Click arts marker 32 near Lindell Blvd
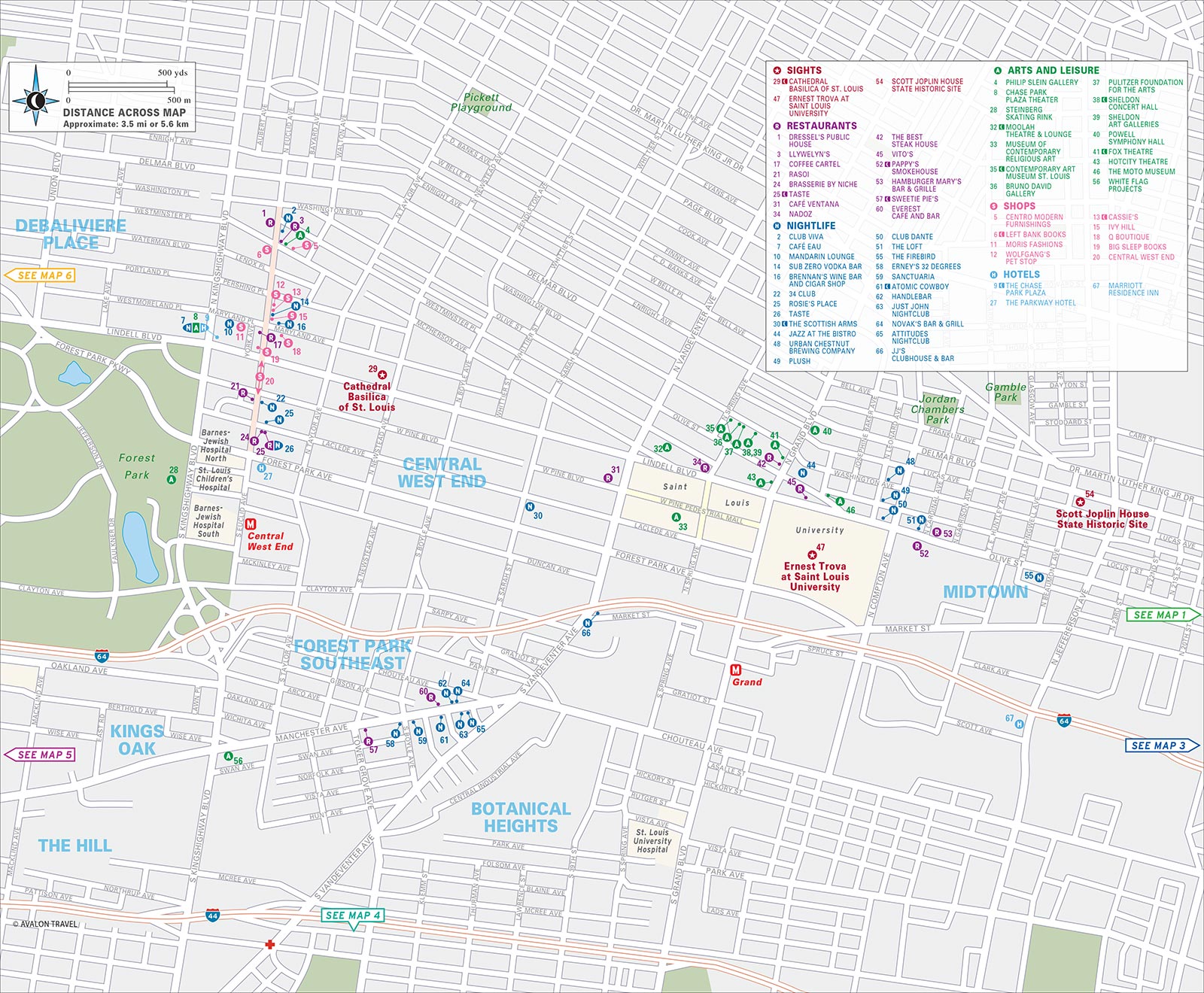 [x=667, y=448]
